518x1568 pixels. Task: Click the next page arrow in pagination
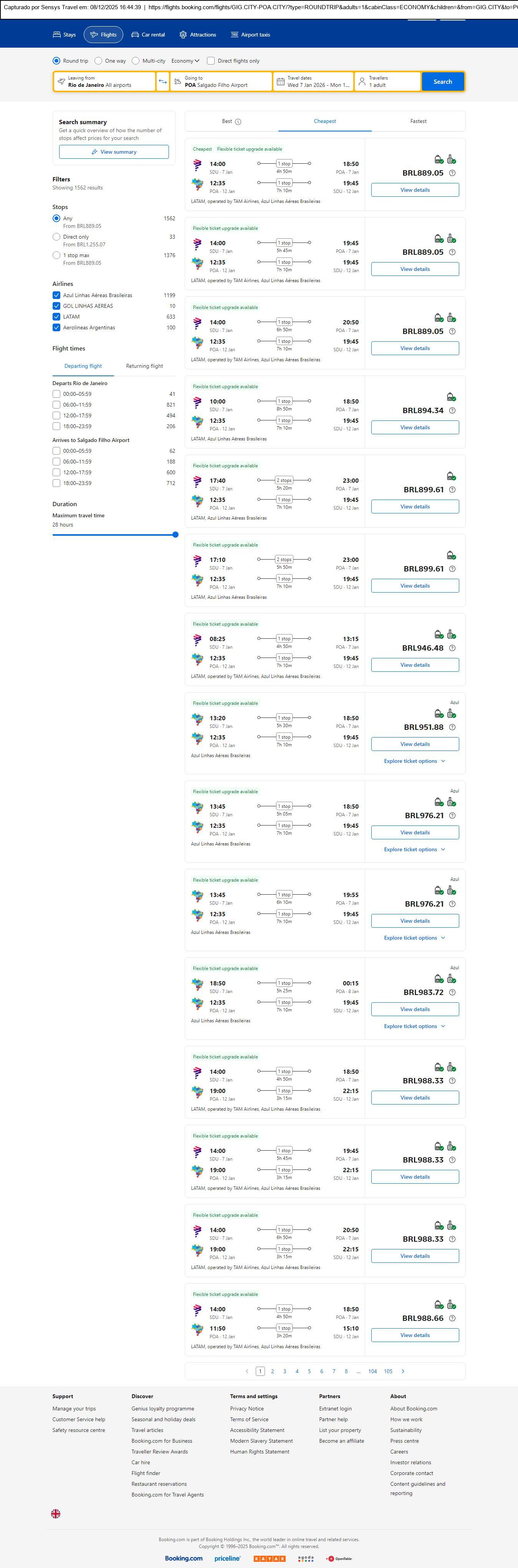[402, 1371]
